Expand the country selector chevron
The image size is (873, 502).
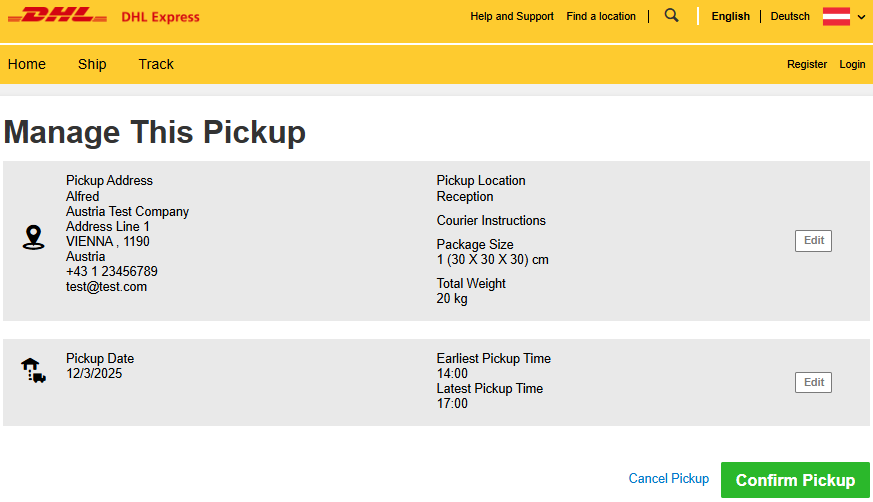point(861,17)
